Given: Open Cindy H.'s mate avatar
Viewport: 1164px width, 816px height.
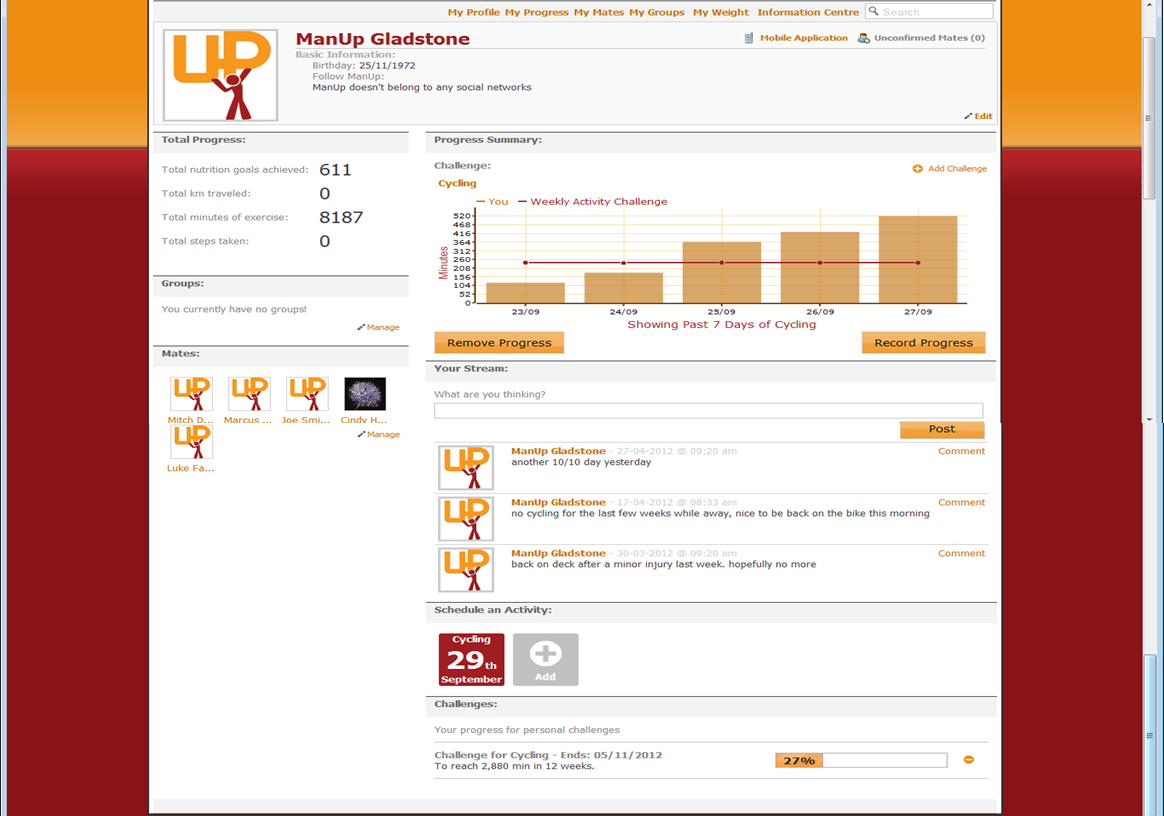Looking at the screenshot, I should click(x=365, y=394).
